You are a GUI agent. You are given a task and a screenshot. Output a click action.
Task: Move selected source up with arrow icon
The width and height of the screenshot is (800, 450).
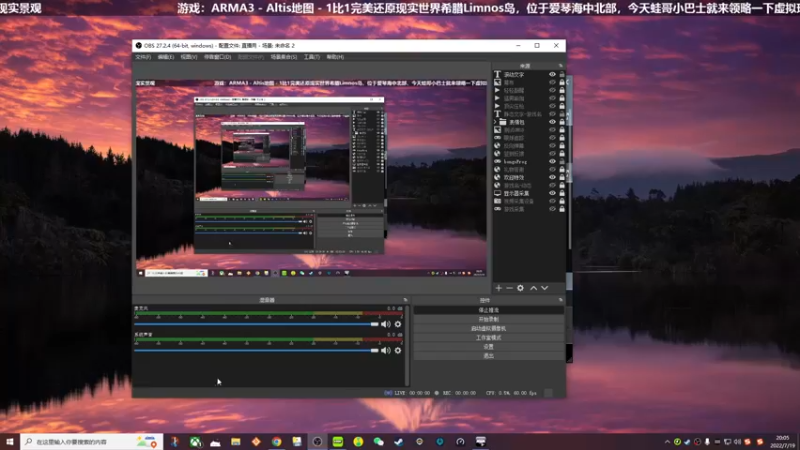(533, 288)
